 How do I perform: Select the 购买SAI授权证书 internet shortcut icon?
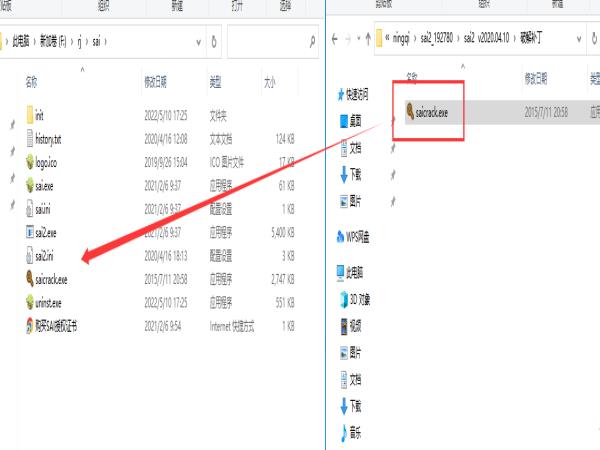coord(30,326)
